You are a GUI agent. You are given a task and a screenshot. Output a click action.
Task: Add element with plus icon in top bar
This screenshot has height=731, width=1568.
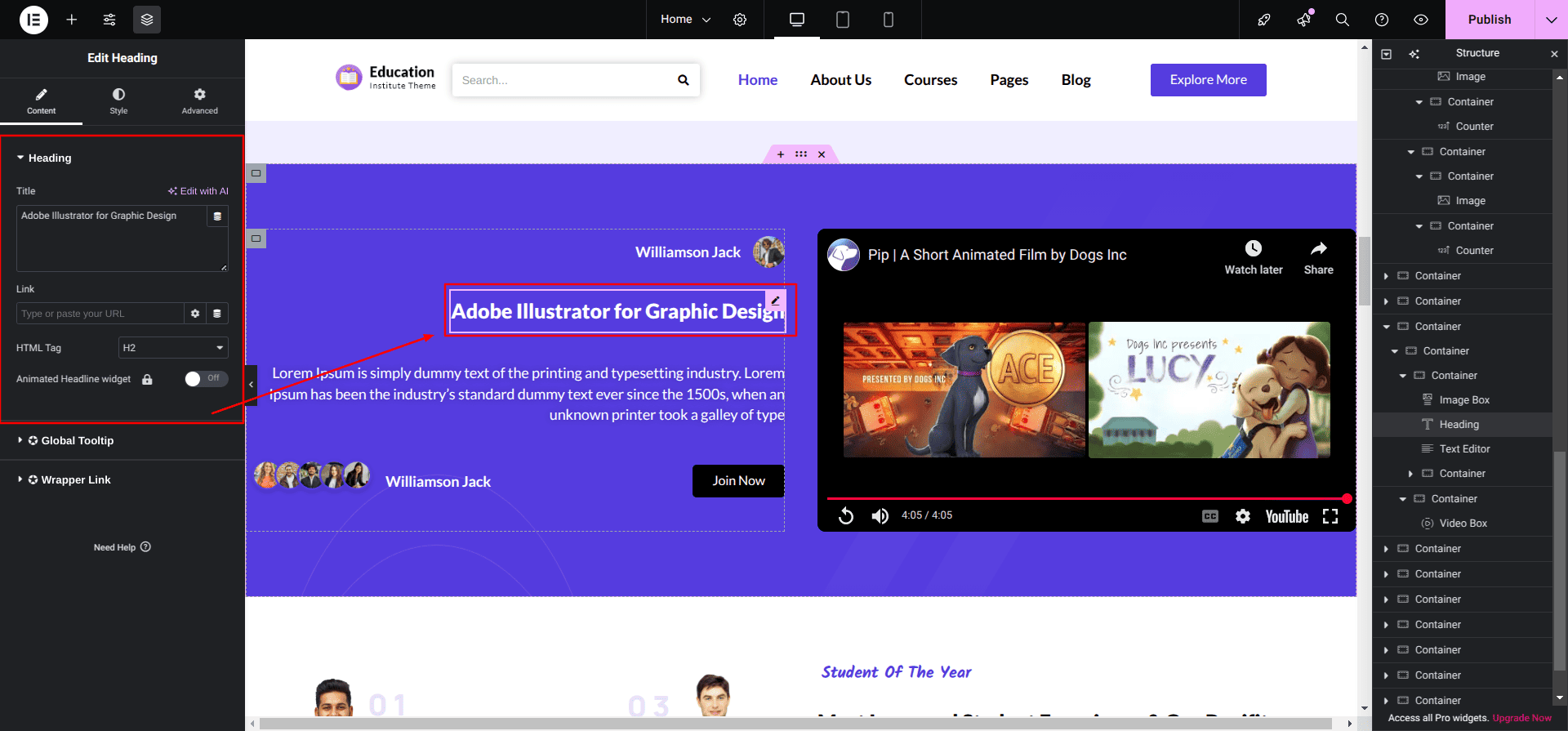click(72, 20)
